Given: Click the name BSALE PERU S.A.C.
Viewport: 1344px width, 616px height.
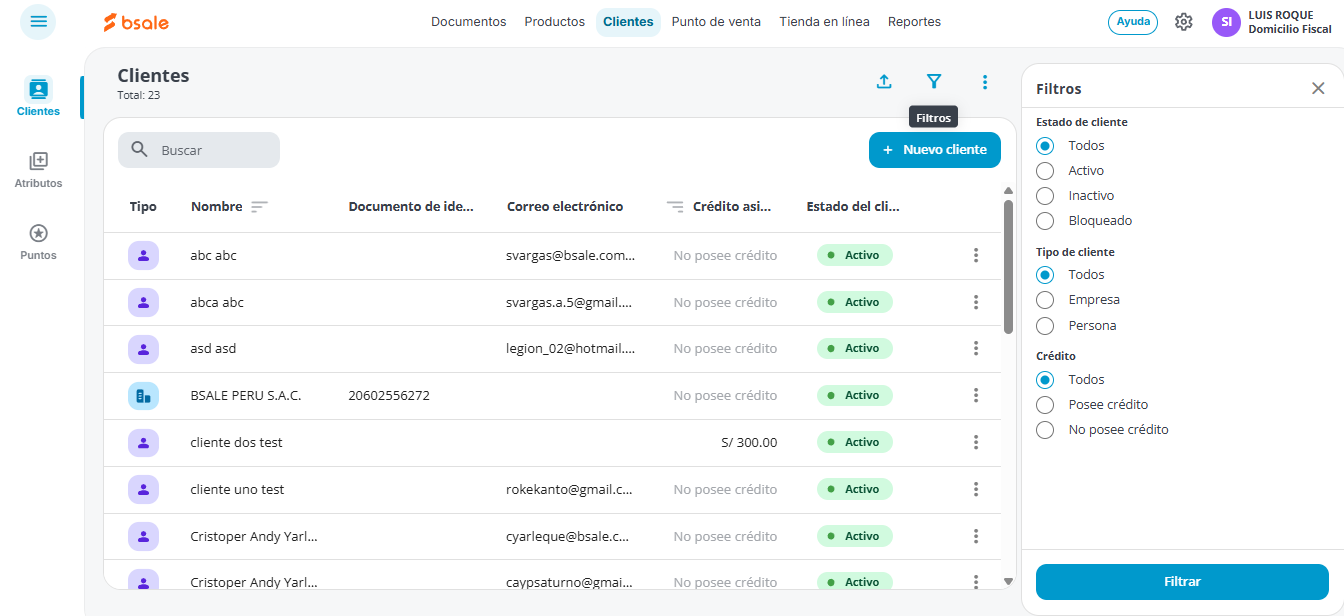Looking at the screenshot, I should coord(246,396).
